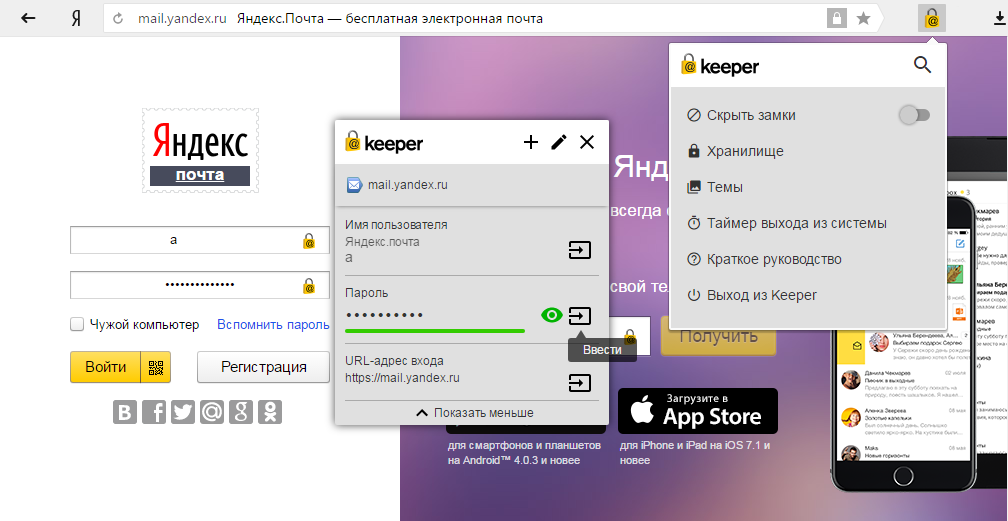Click mail.yandex.ru record title in Keeper
The height and width of the screenshot is (521, 1008).
tap(408, 185)
